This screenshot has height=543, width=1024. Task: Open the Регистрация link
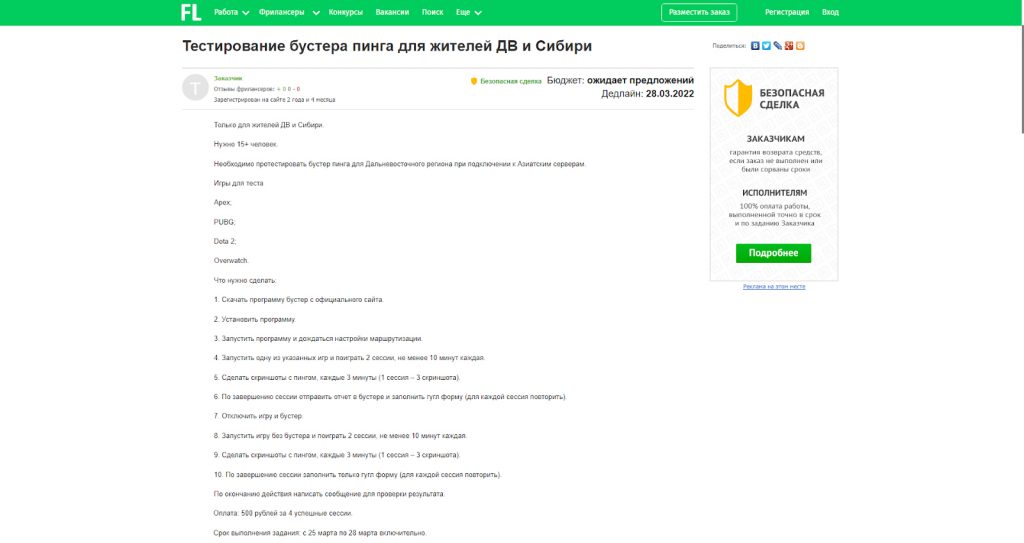pyautogui.click(x=786, y=12)
